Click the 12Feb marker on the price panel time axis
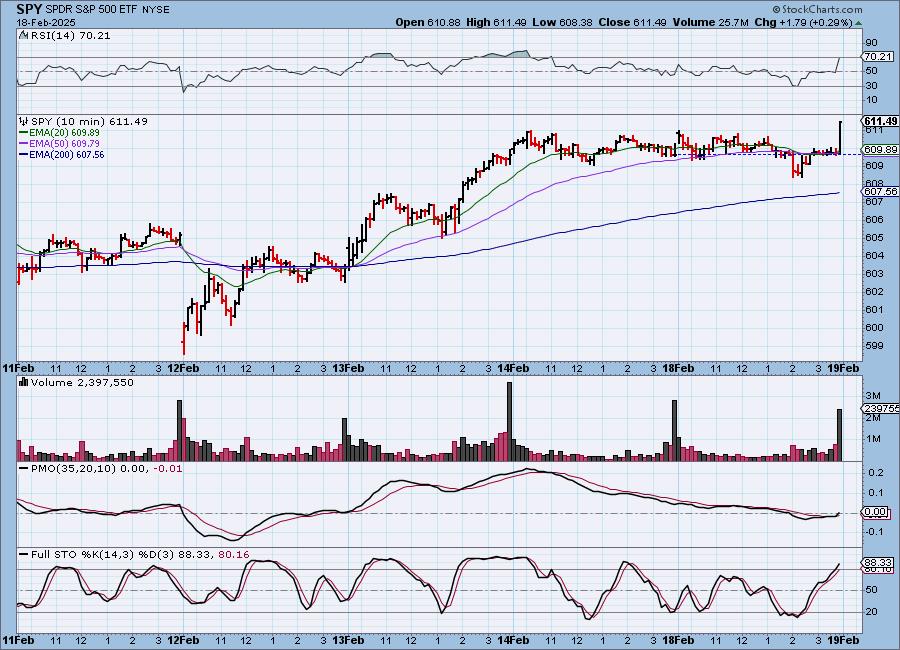Viewport: 900px width, 650px height. click(x=183, y=368)
